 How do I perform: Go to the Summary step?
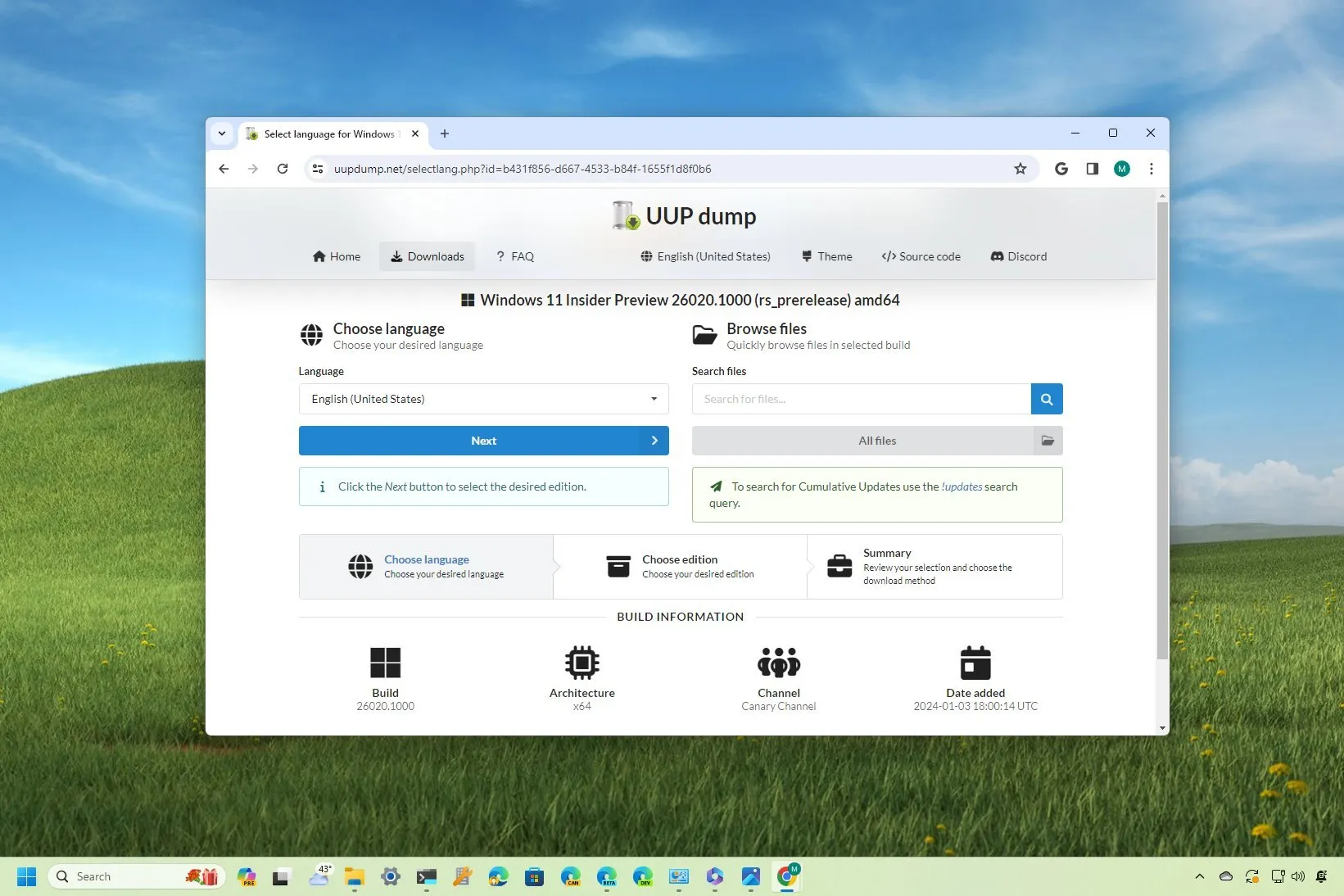click(x=934, y=566)
